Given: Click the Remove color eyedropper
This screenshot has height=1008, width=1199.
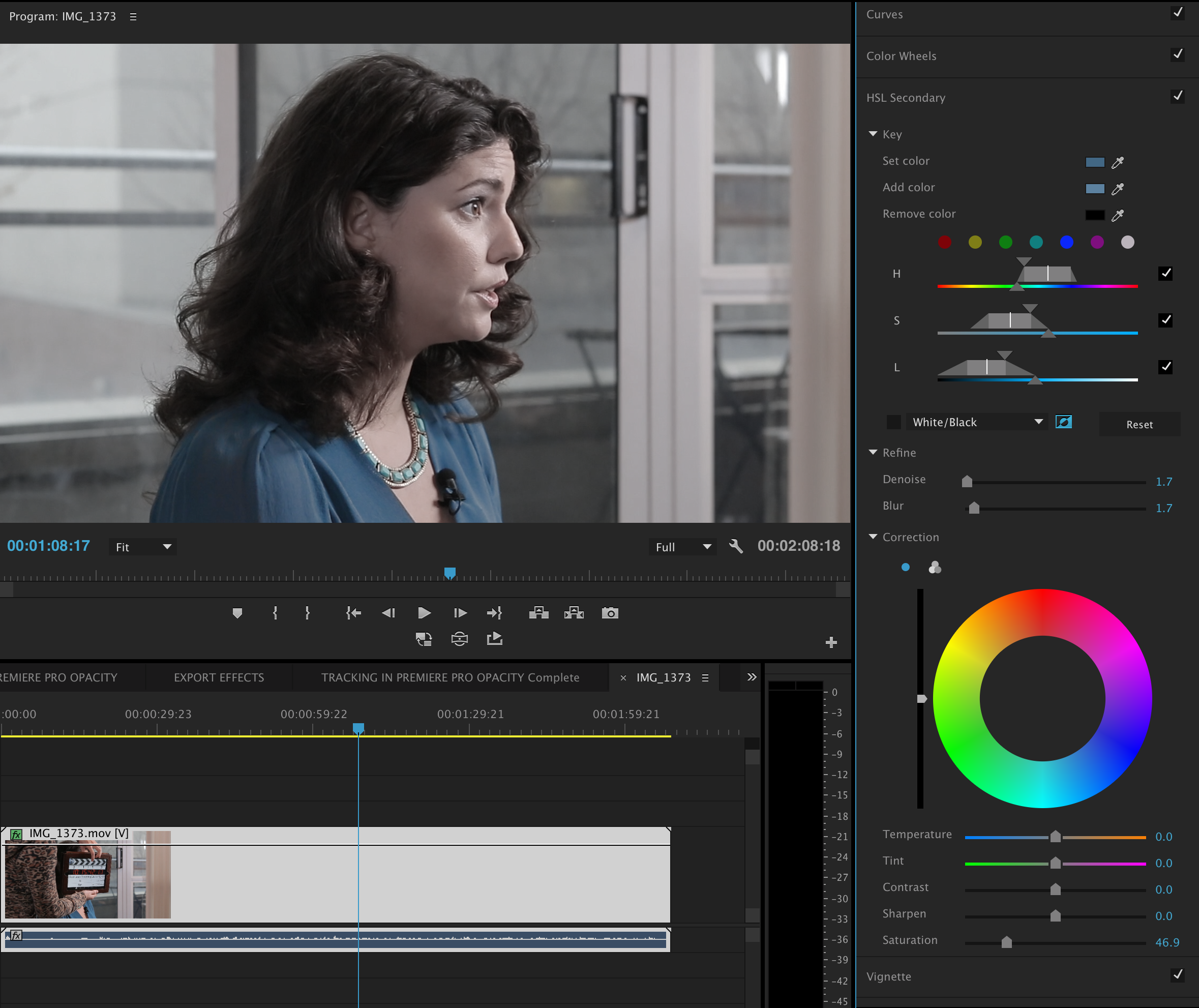Looking at the screenshot, I should 1117,216.
